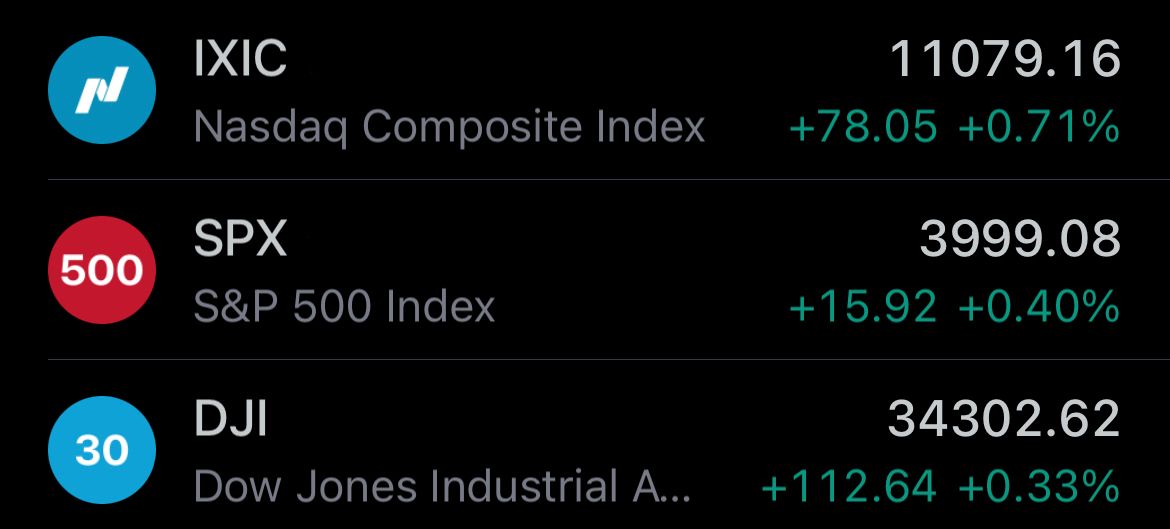Viewport: 1170px width, 529px height.
Task: Open the SPX ticker symbol
Action: [240, 239]
